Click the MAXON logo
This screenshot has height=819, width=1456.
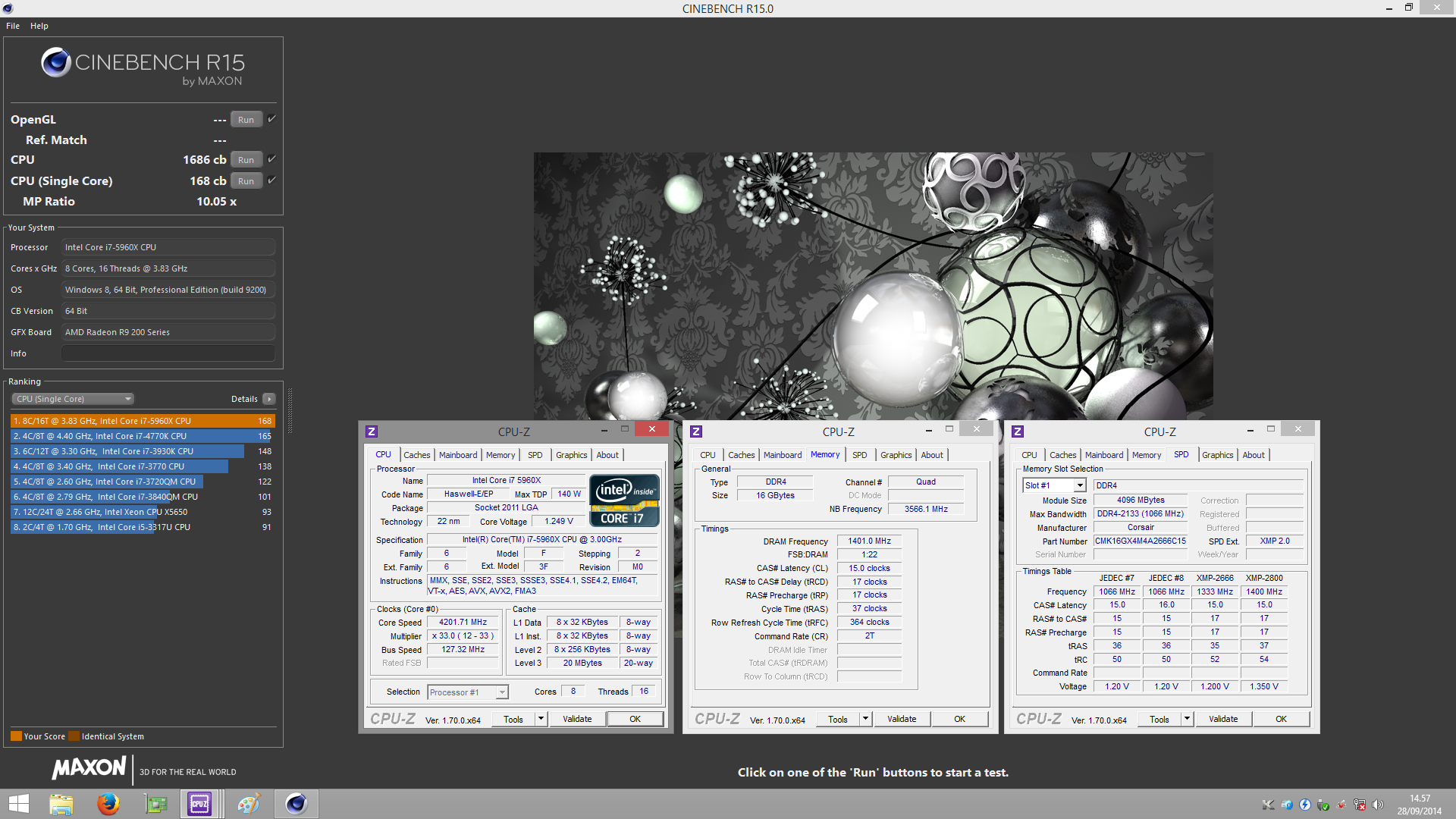pyautogui.click(x=89, y=767)
